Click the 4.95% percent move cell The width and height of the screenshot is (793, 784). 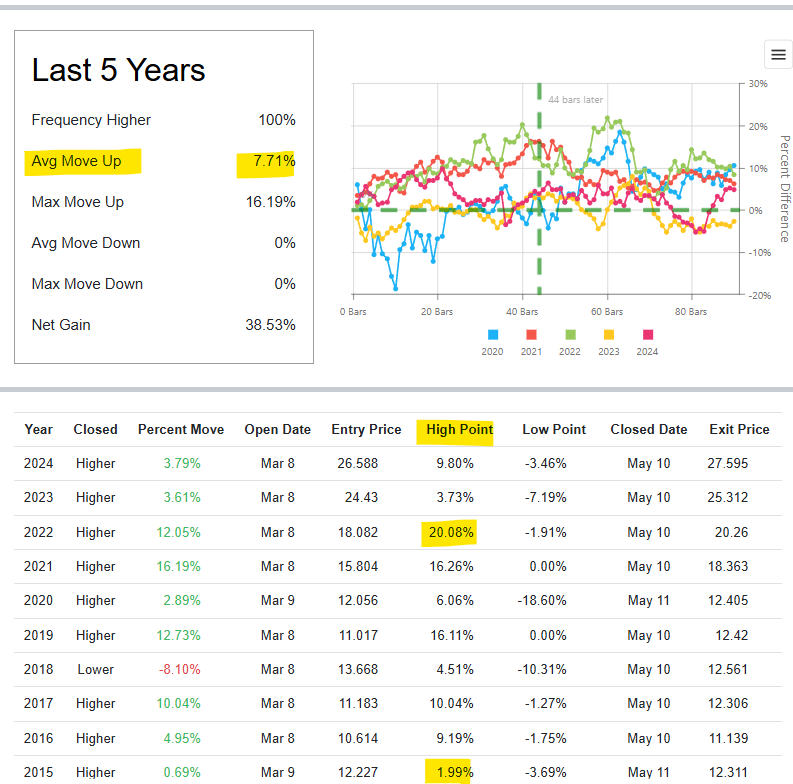tap(182, 738)
